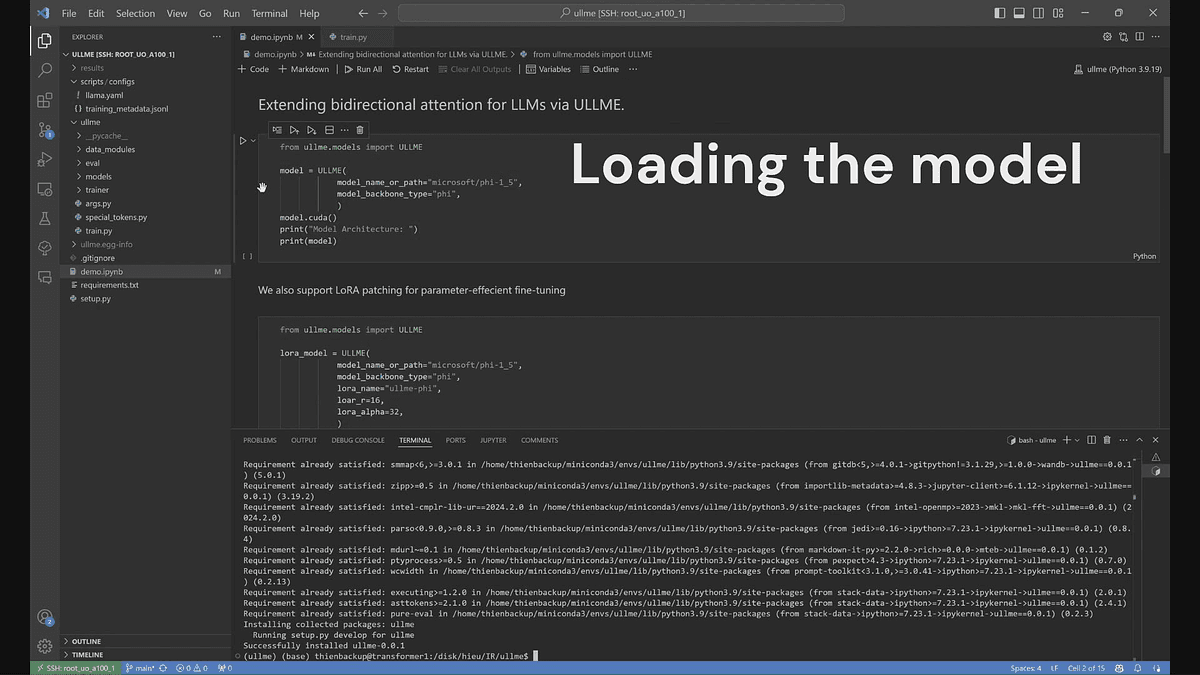Open the new terminal launch profile dropdown
The width and height of the screenshot is (1200, 675).
pos(1076,440)
